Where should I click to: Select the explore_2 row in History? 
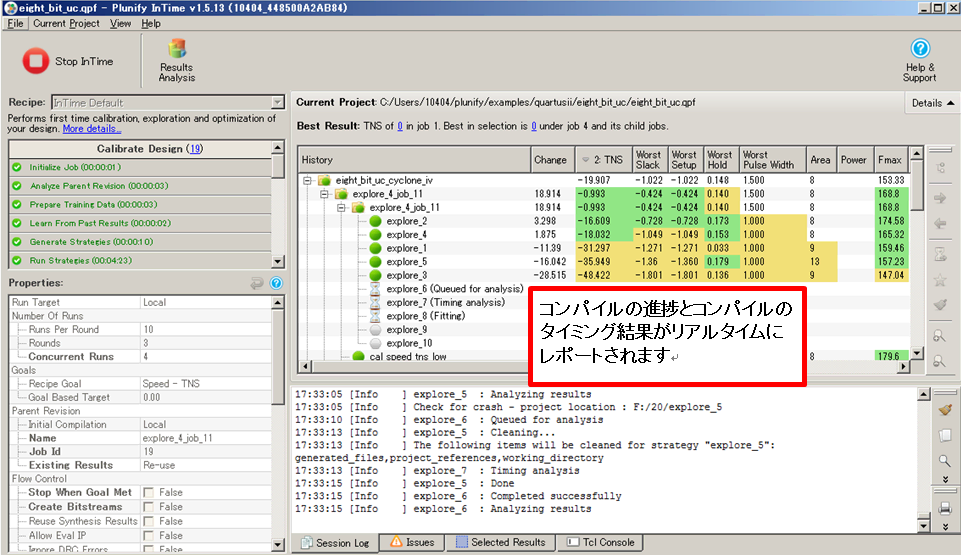click(406, 221)
